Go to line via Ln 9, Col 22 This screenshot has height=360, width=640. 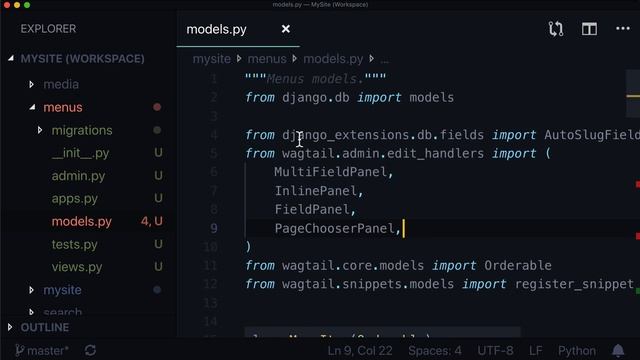click(x=360, y=351)
